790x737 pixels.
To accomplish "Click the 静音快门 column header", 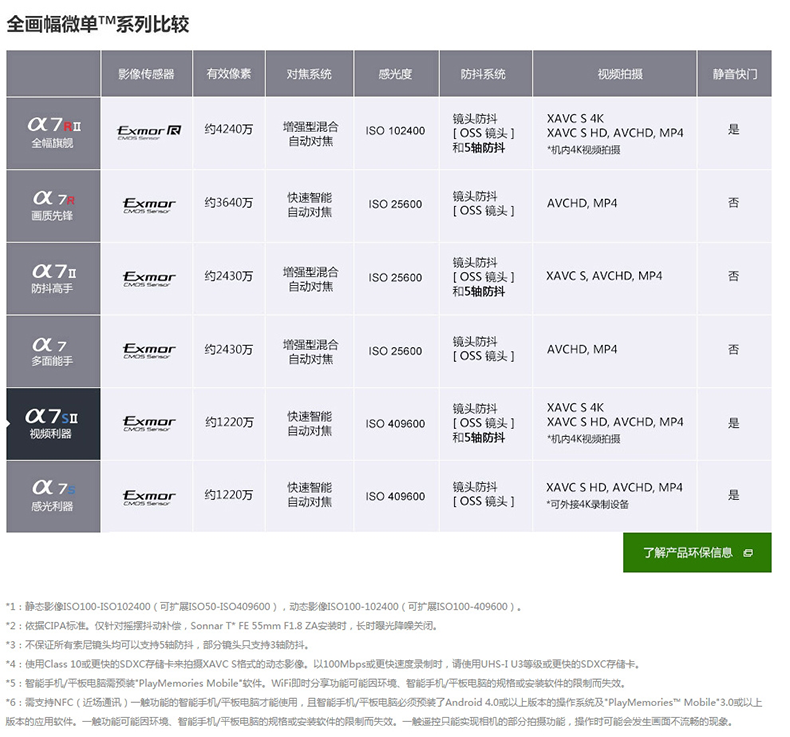I will coord(735,74).
